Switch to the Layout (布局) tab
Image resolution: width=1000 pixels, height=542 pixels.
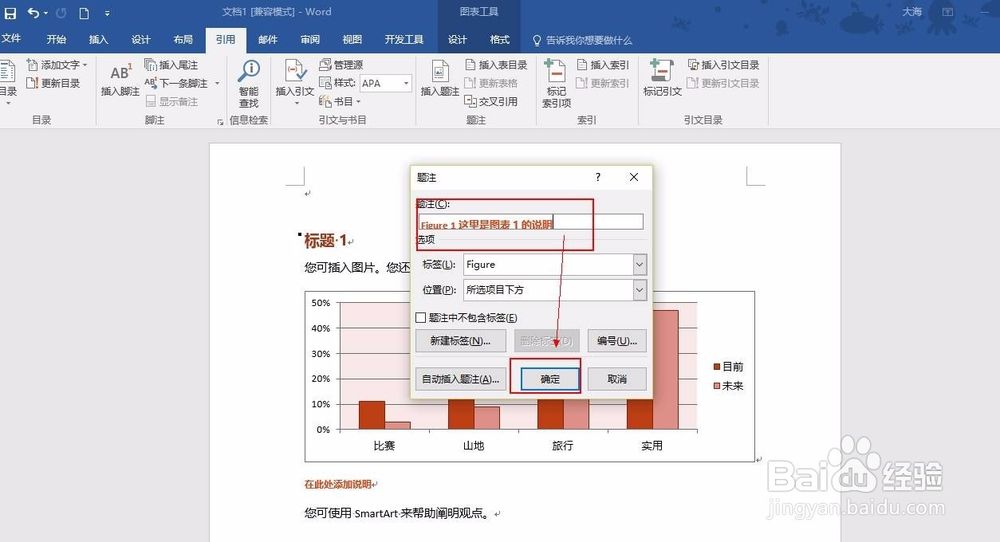coord(183,40)
